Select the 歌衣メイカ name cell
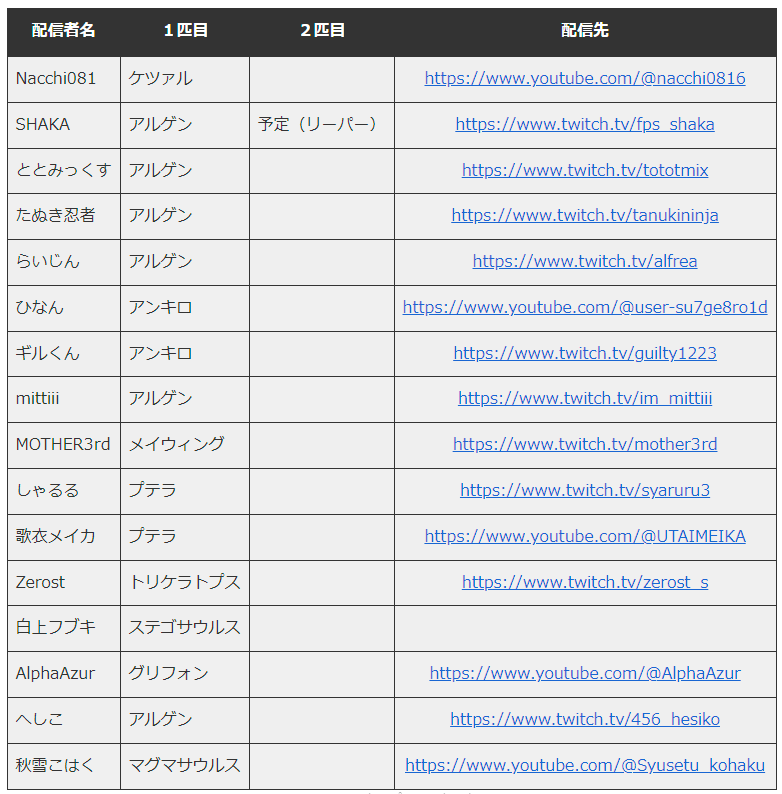The width and height of the screenshot is (782, 794). 64,537
